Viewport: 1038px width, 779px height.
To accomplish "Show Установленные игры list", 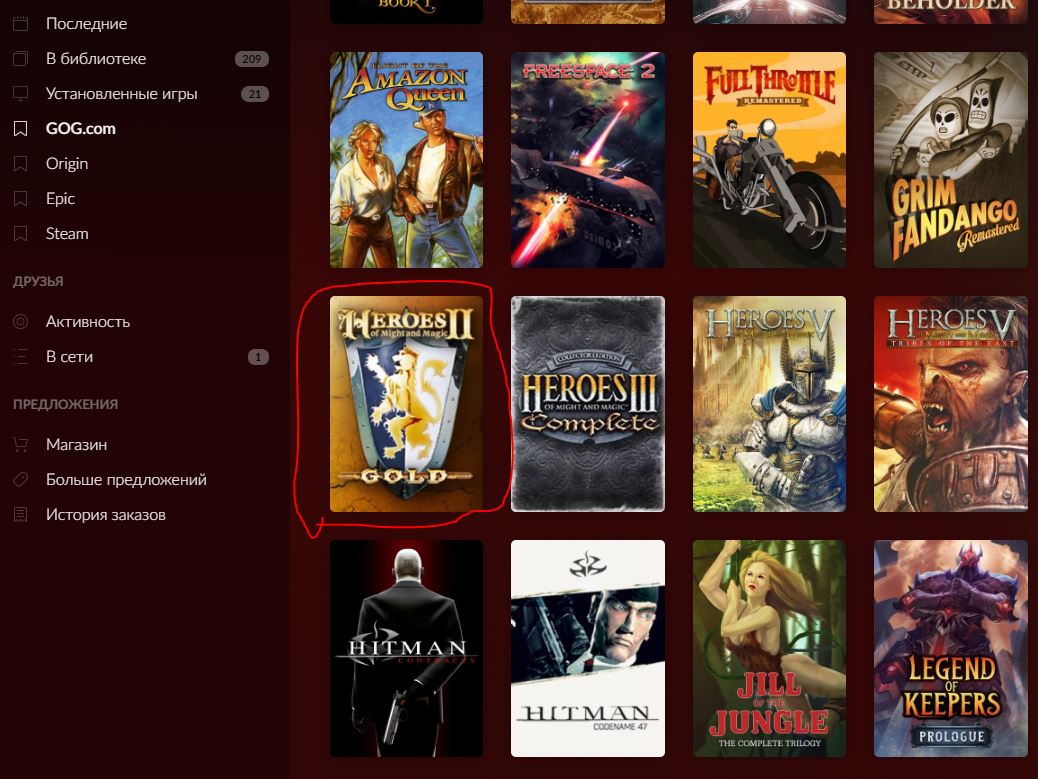I will click(122, 94).
